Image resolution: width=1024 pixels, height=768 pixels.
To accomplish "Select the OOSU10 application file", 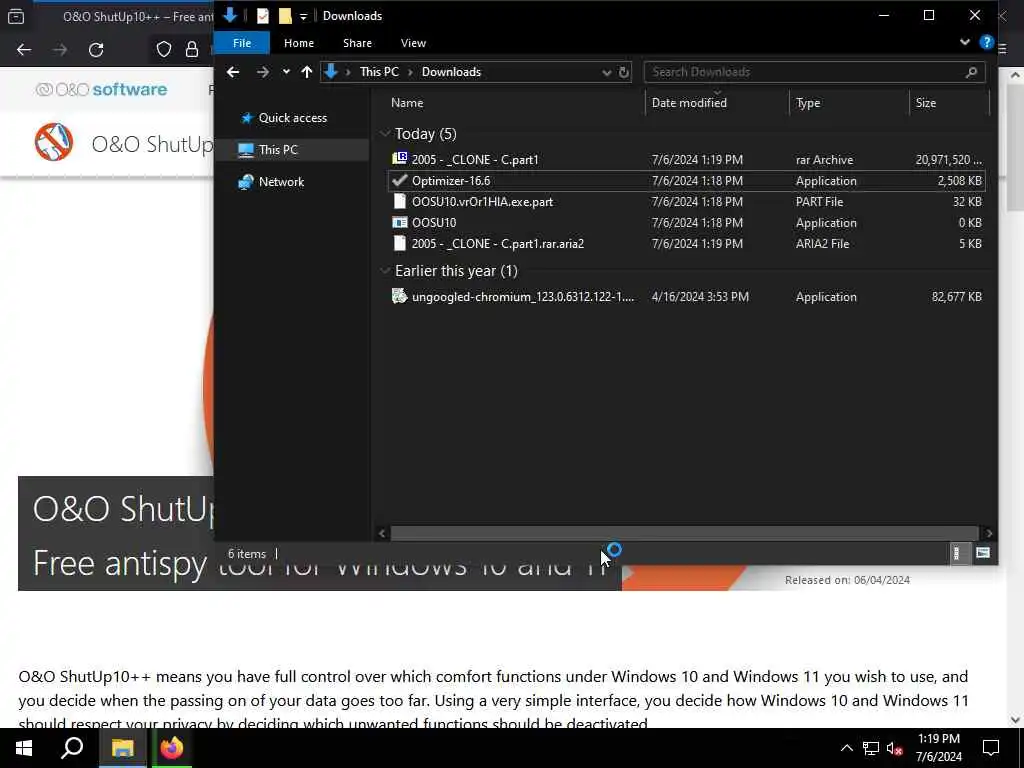I will pyautogui.click(x=686, y=223).
